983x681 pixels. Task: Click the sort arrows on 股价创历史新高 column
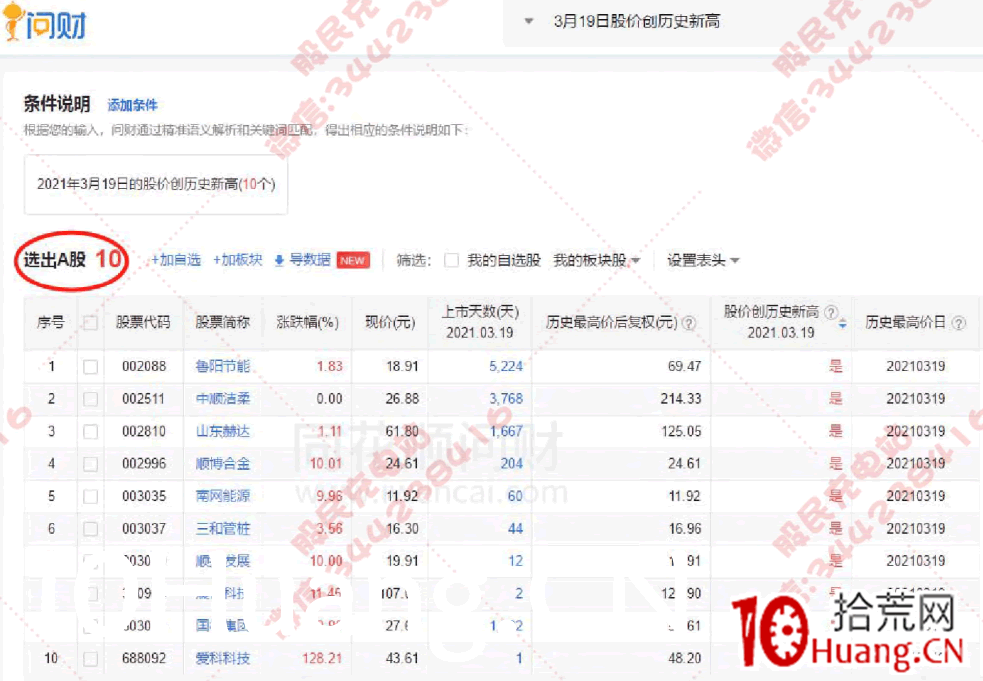(843, 324)
